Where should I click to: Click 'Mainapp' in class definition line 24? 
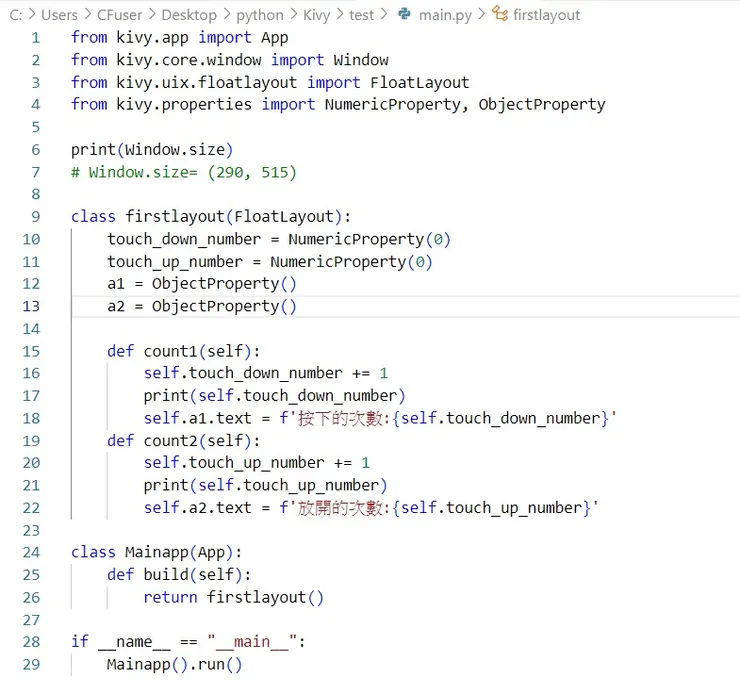tap(157, 552)
